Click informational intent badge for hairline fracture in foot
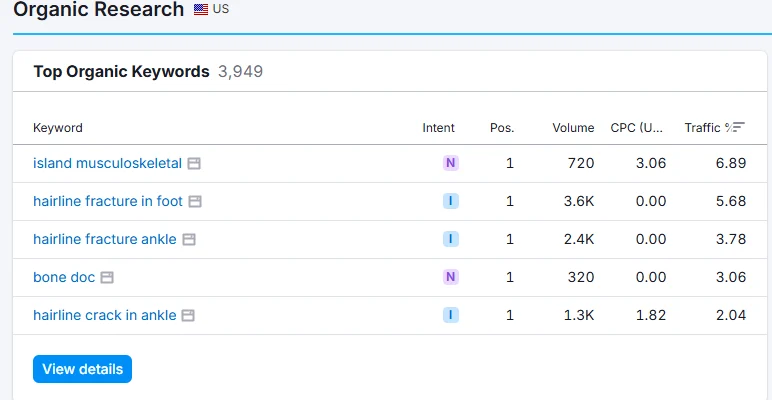Viewport: 772px width, 400px height. click(x=451, y=201)
